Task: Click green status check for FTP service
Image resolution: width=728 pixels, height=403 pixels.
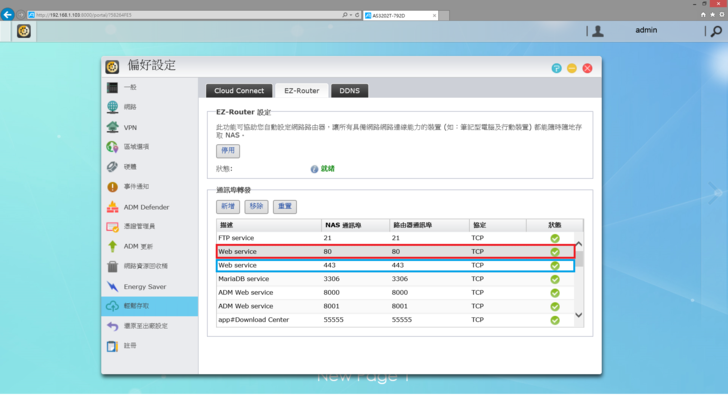Action: pyautogui.click(x=555, y=238)
